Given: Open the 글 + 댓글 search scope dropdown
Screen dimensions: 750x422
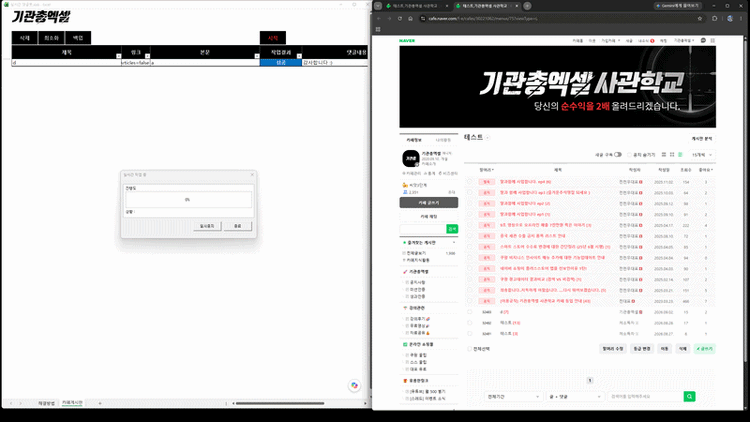Looking at the screenshot, I should [575, 397].
